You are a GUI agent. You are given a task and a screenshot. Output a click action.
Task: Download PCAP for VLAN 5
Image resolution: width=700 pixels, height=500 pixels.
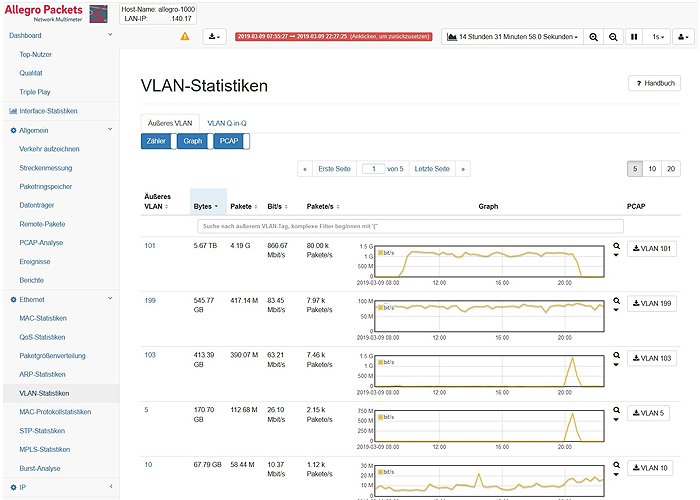[x=648, y=413]
